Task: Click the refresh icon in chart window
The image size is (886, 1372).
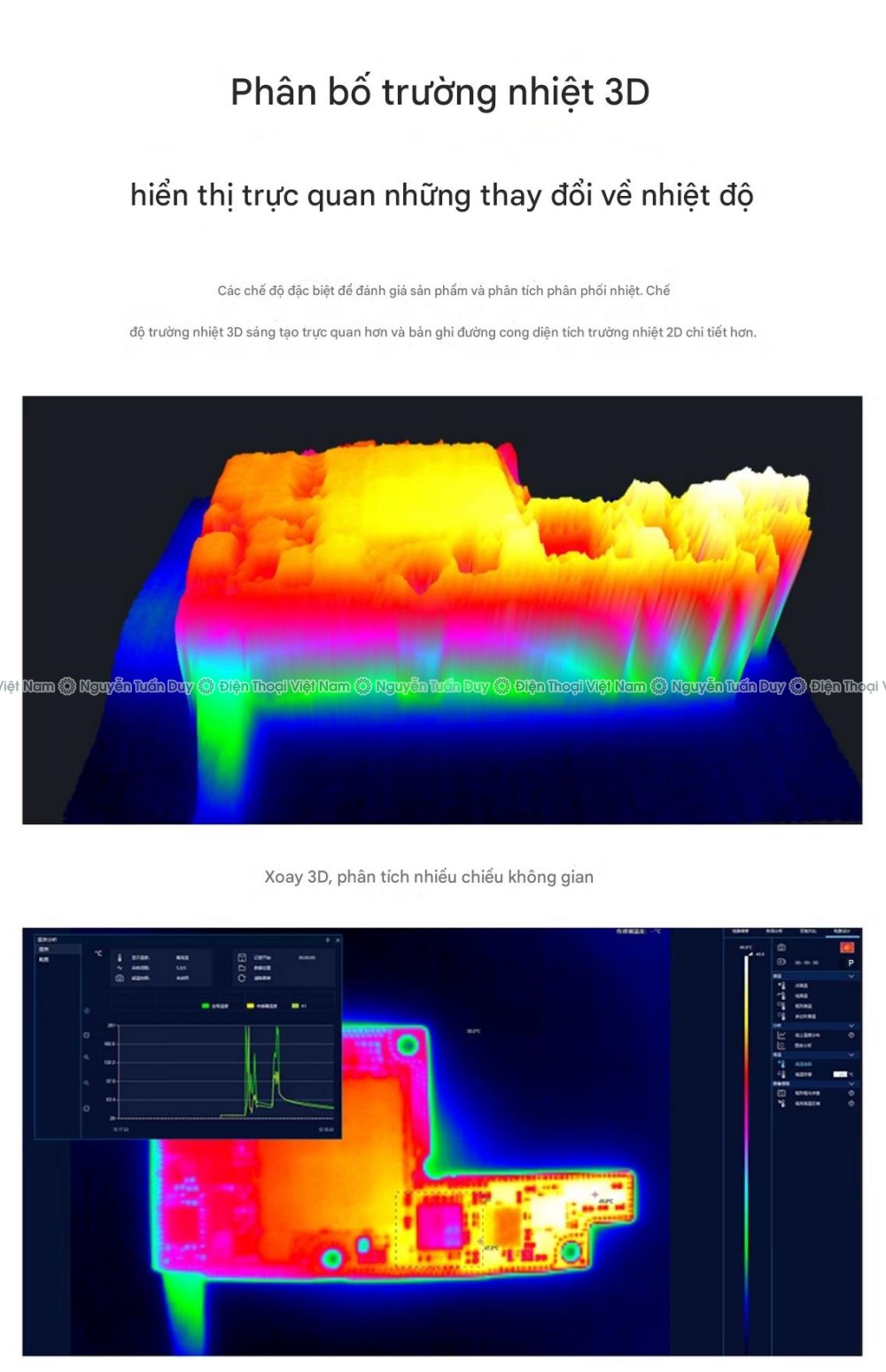Action: [x=242, y=978]
